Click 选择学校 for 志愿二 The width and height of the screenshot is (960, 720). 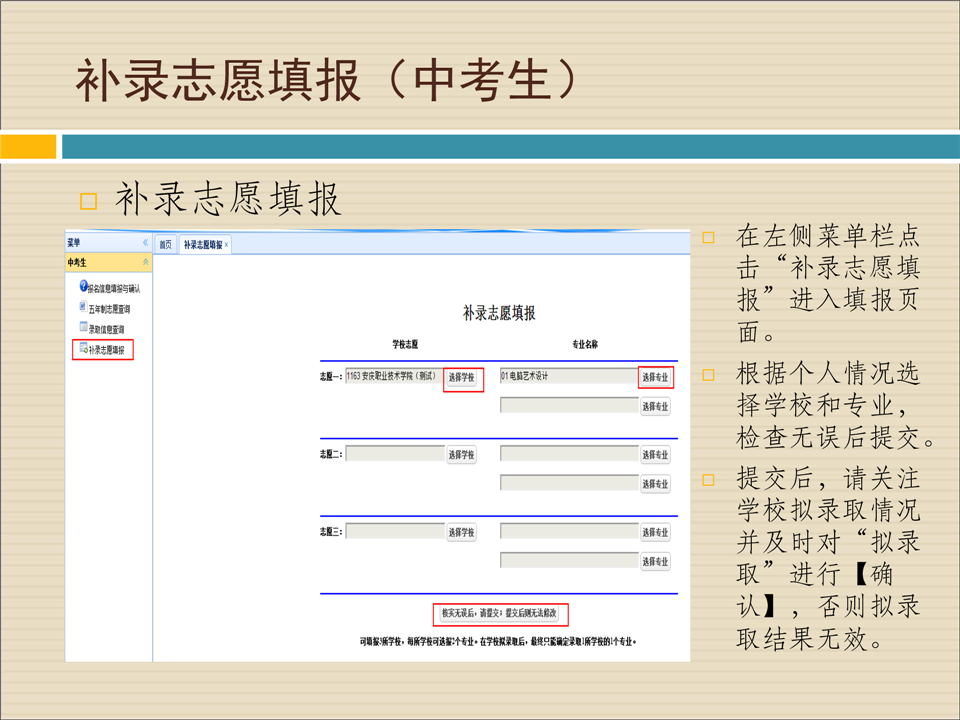tap(461, 455)
